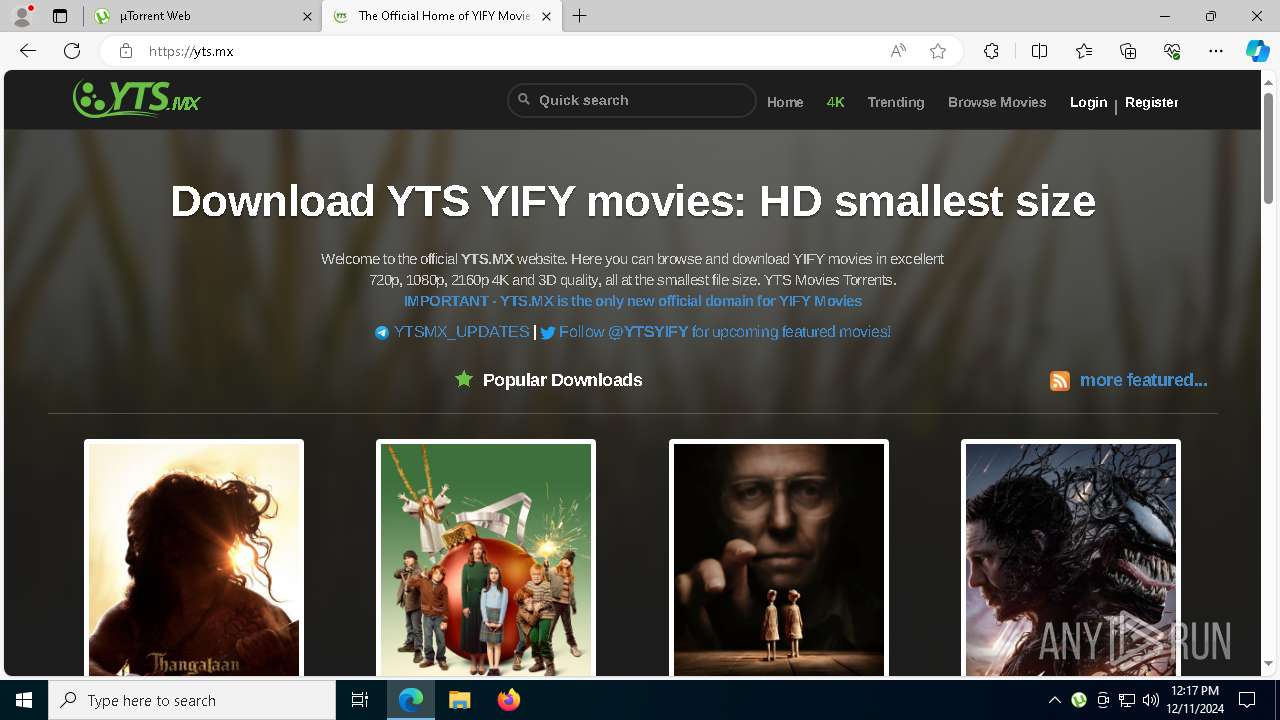Viewport: 1280px width, 720px height.
Task: Click the vertical scrollbar down arrow
Action: (x=1269, y=664)
